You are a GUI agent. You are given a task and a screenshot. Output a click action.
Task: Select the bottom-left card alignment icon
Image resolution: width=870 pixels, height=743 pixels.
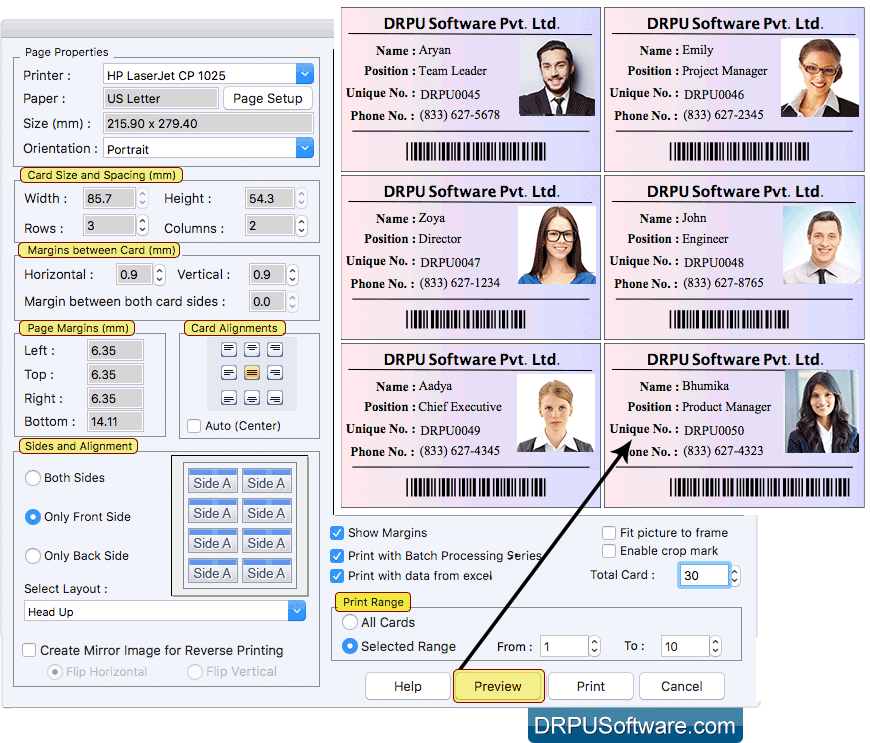tap(229, 397)
